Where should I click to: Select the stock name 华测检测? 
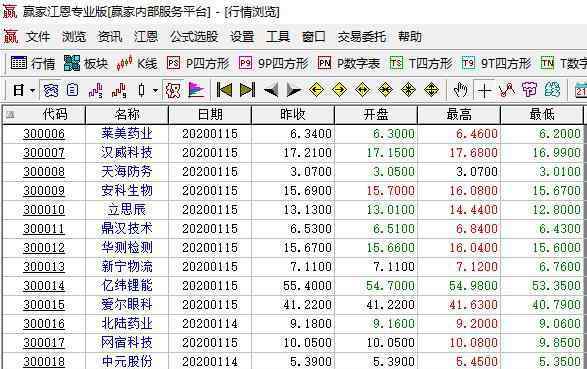tap(127, 248)
